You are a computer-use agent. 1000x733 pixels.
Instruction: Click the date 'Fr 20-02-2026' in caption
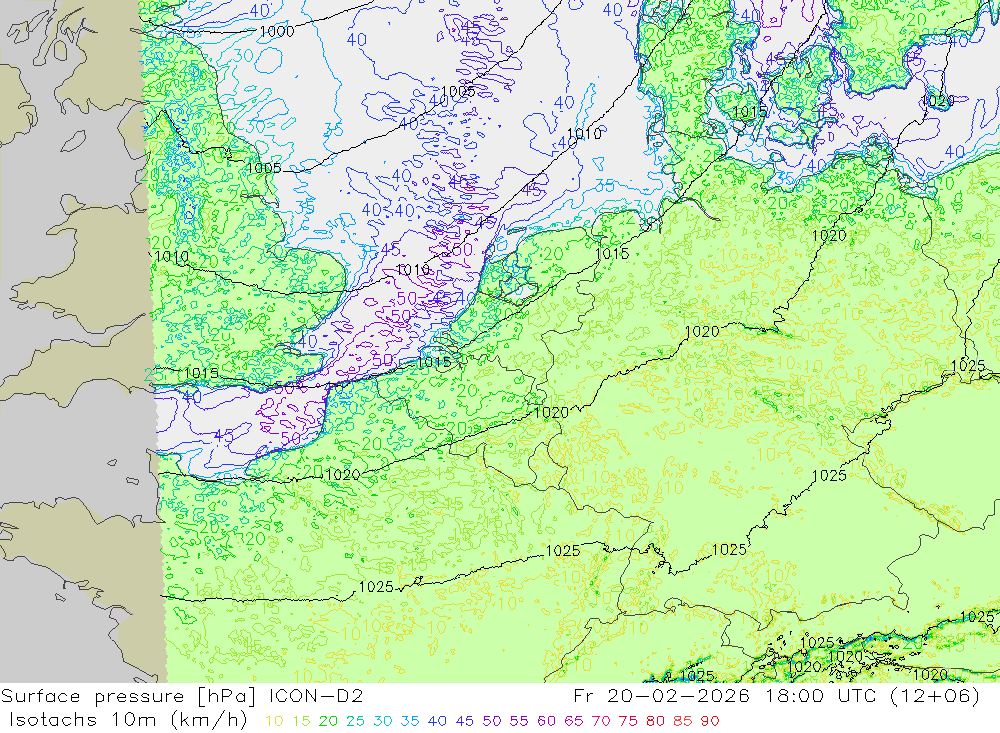click(x=661, y=695)
